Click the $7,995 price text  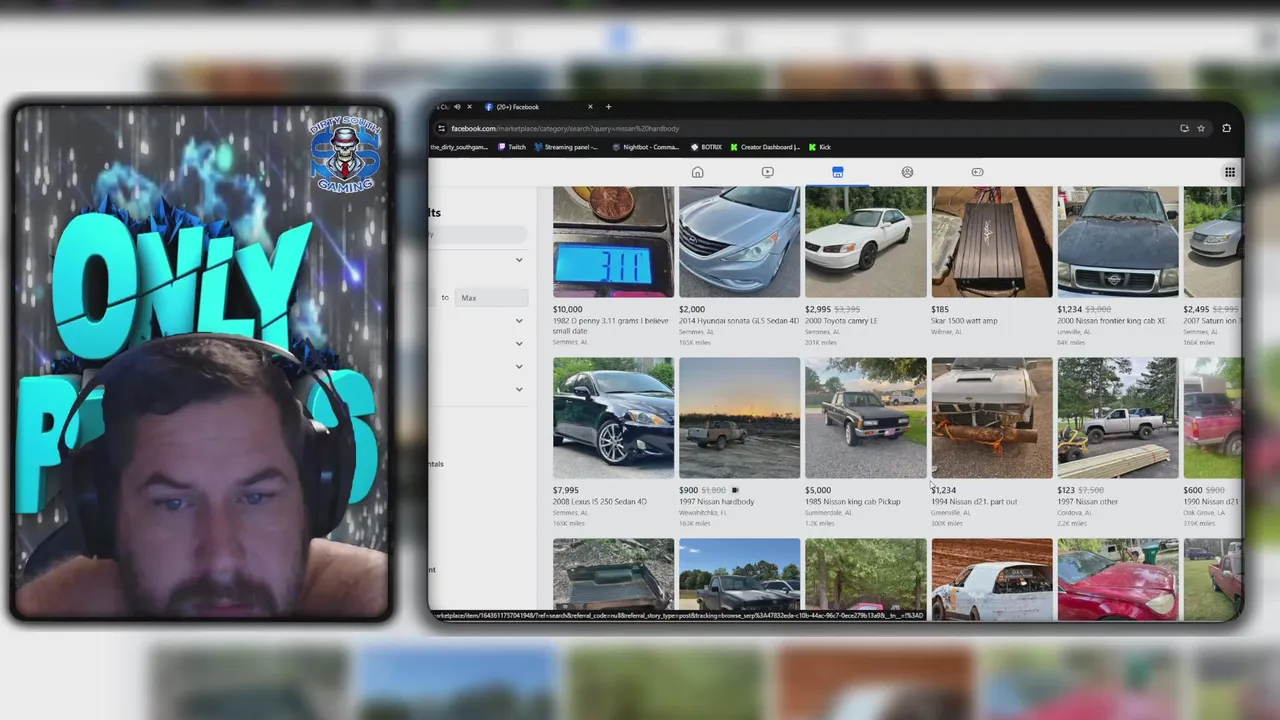pyautogui.click(x=565, y=491)
